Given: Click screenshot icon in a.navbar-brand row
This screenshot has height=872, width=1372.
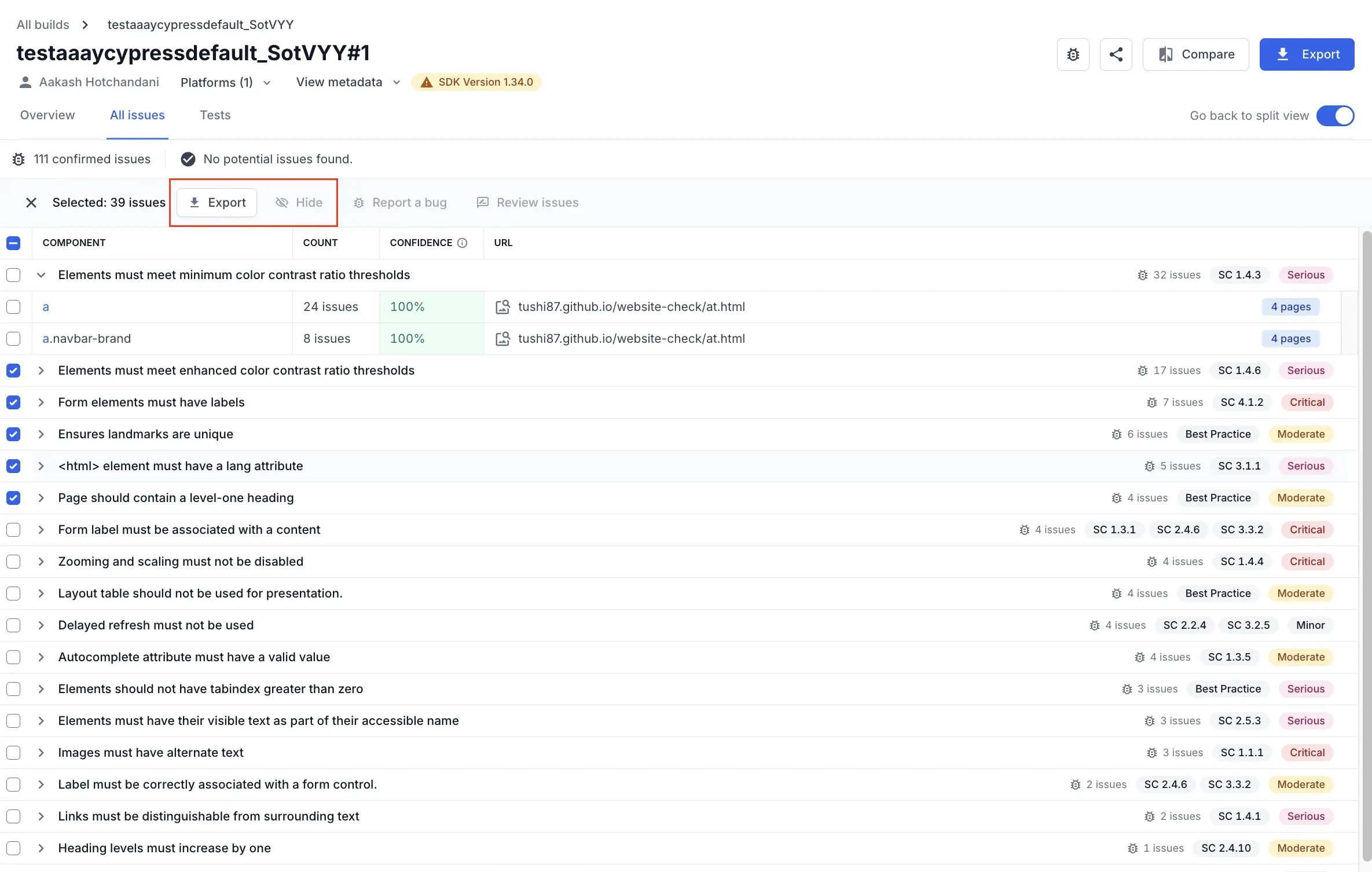Looking at the screenshot, I should (x=502, y=339).
